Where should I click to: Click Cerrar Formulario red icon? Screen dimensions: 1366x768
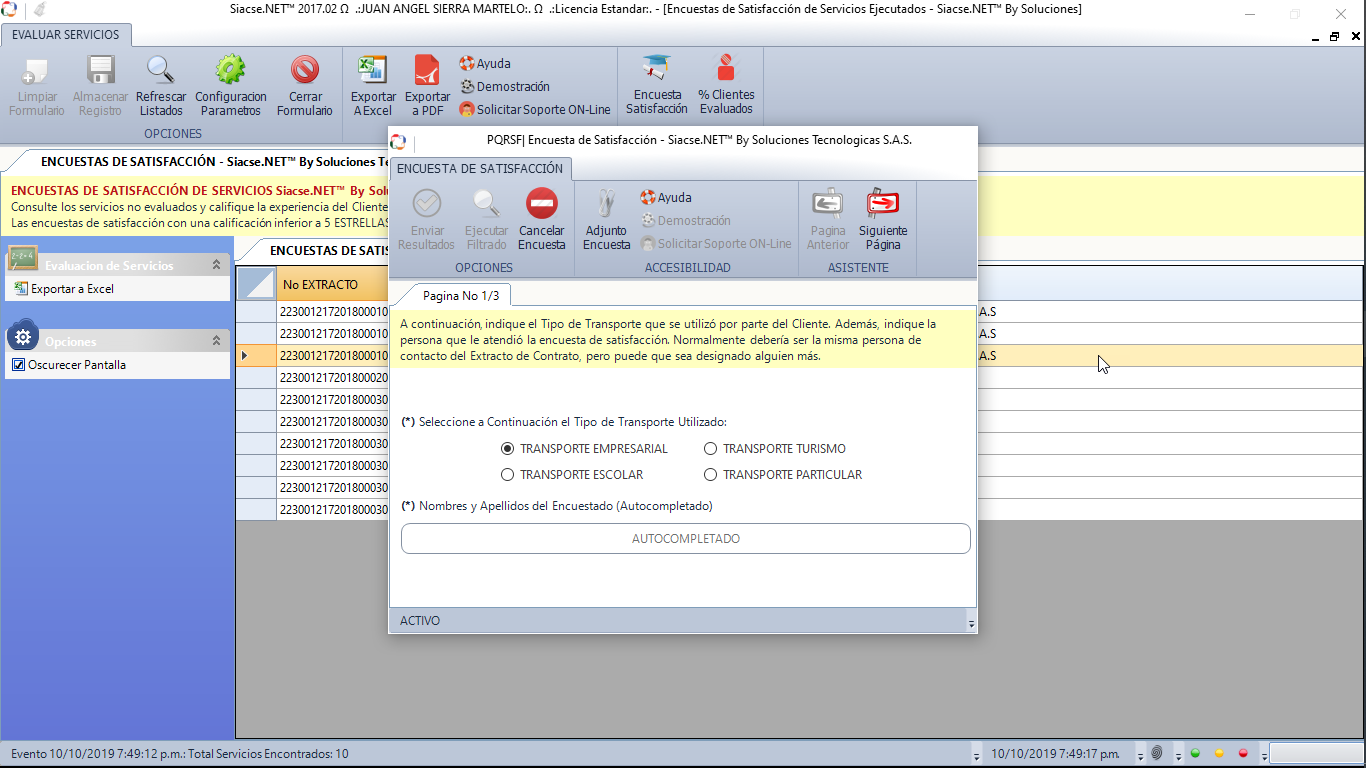pyautogui.click(x=305, y=70)
